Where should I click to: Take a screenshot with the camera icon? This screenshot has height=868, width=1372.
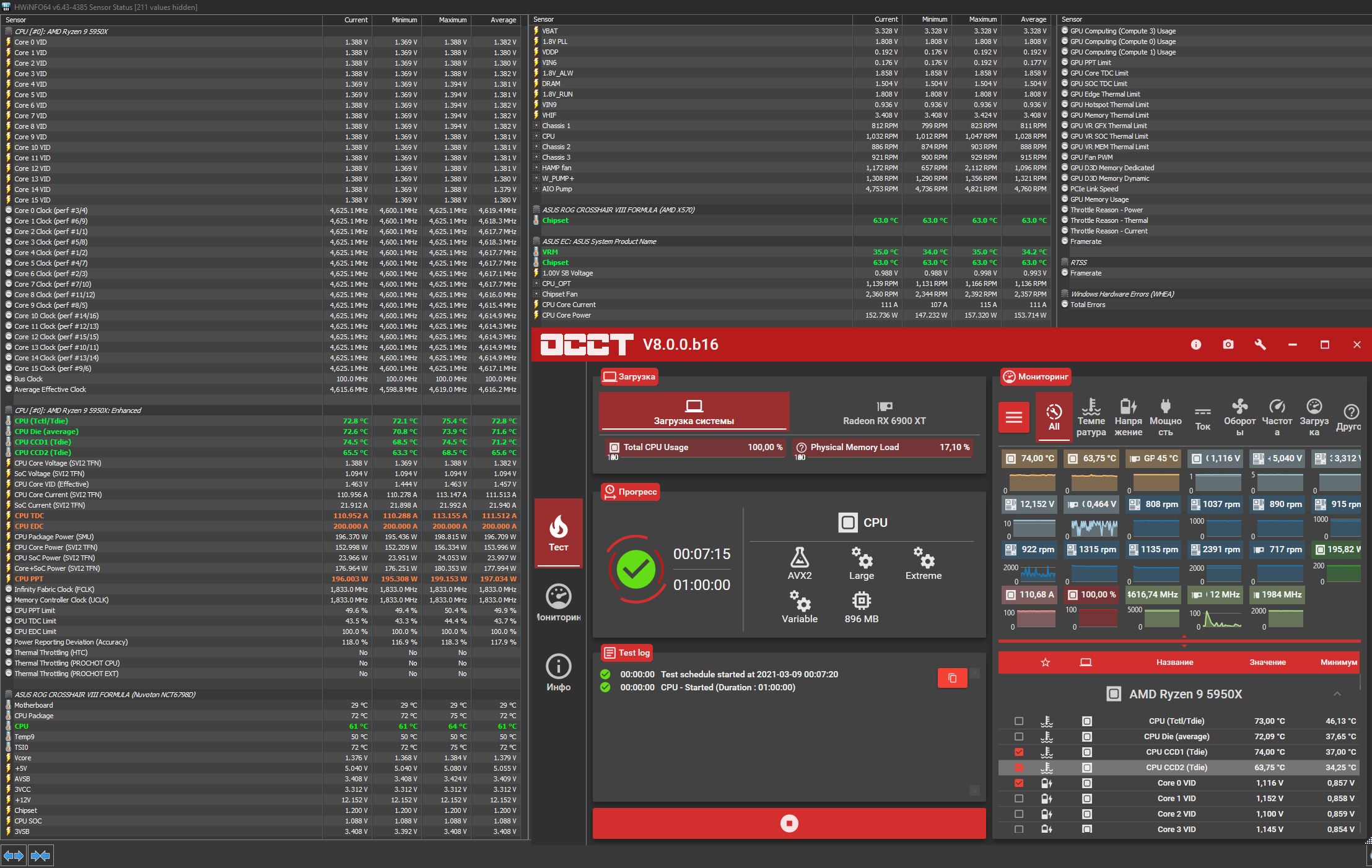click(1228, 345)
